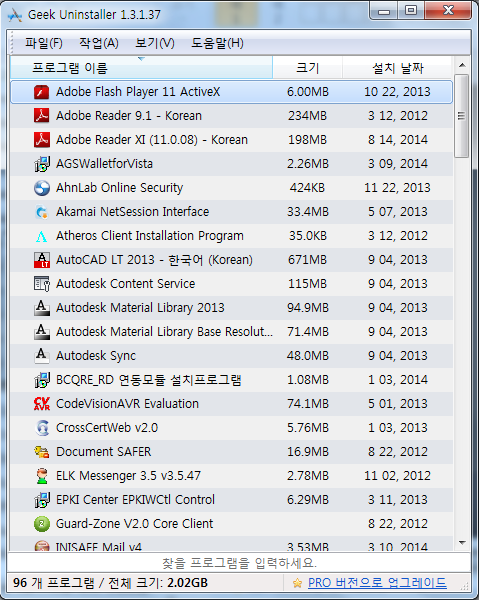Click the PRO 버전으로 업그레이드 link

pyautogui.click(x=377, y=583)
